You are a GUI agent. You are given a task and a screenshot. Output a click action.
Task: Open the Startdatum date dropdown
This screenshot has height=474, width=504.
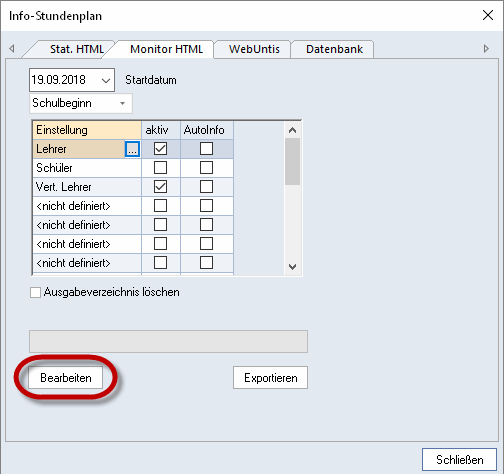106,80
